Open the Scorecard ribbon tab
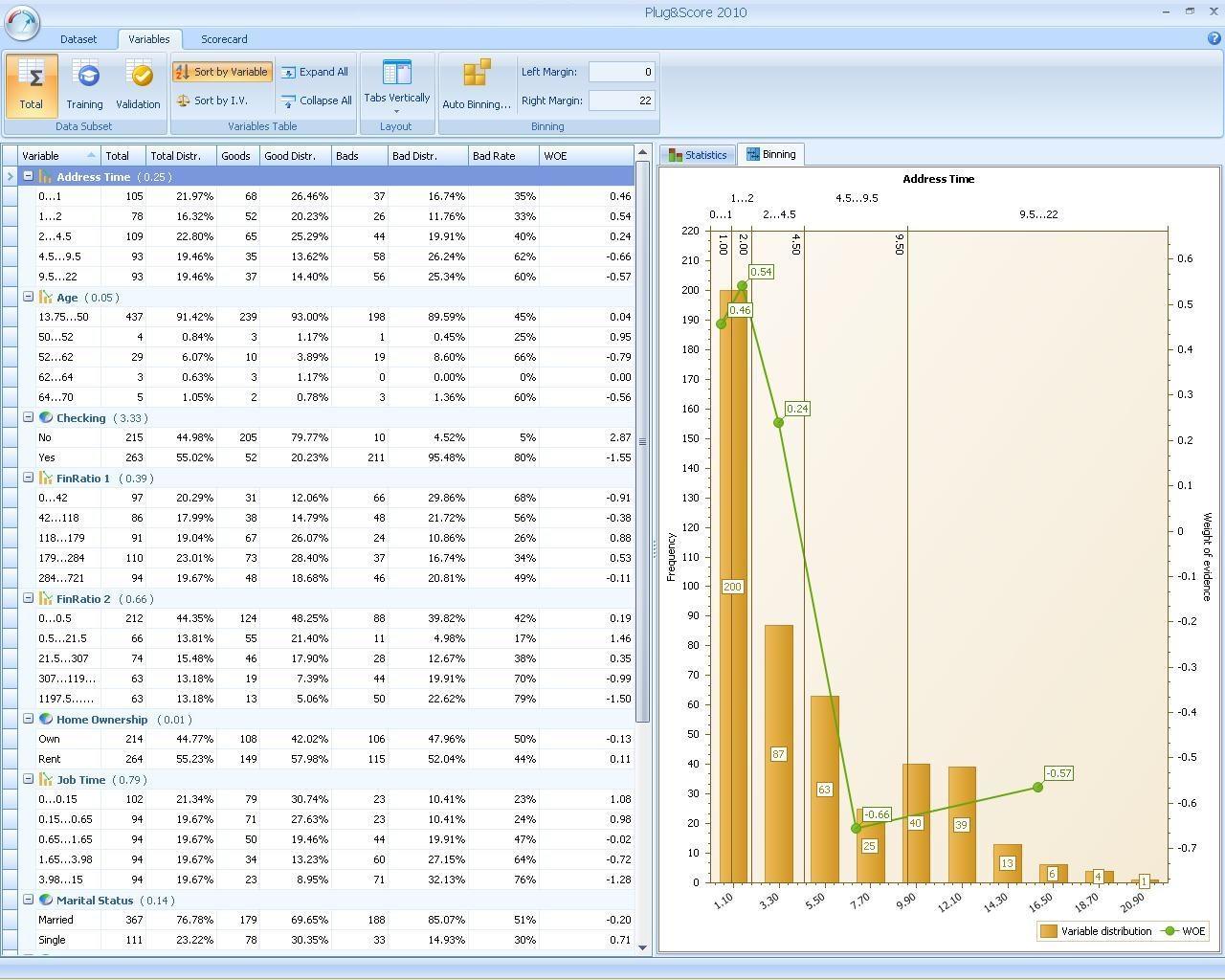Screen dimensions: 1225x980 pyautogui.click(x=224, y=39)
